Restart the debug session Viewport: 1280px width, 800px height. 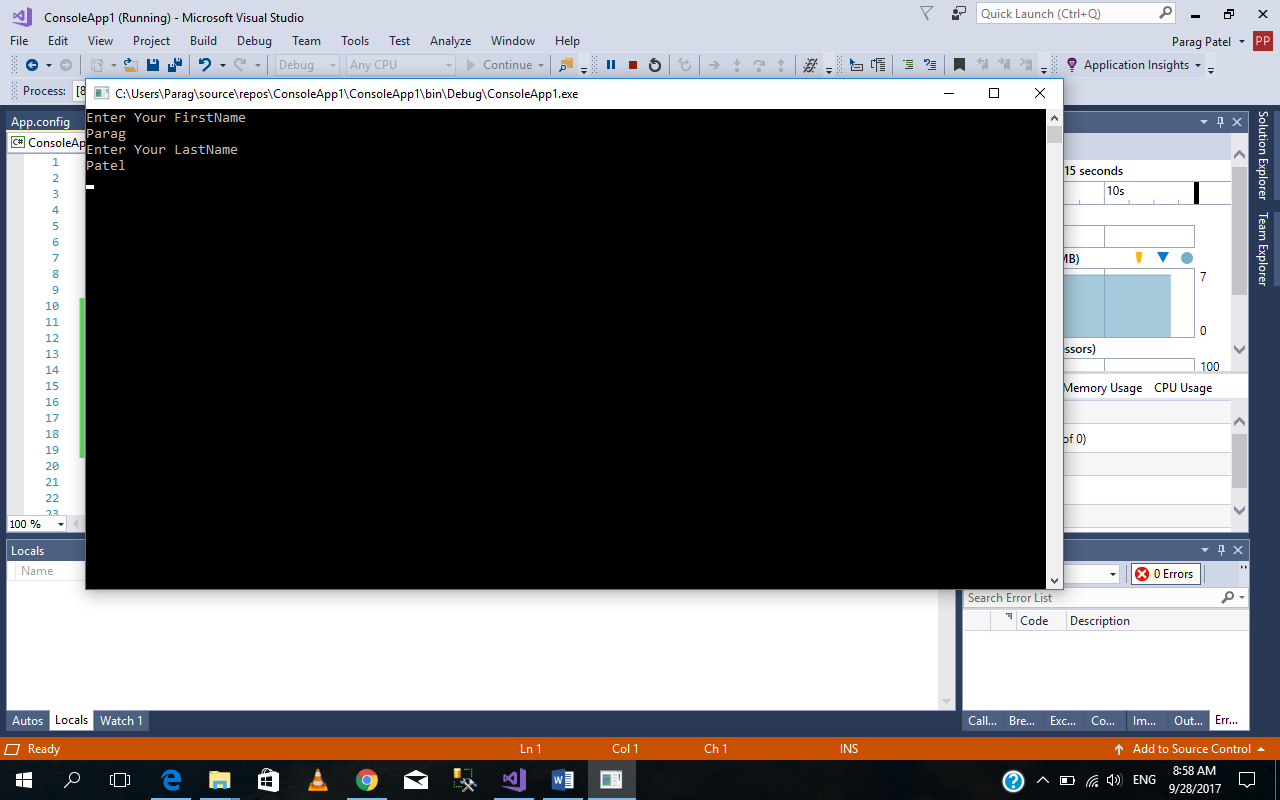655,65
